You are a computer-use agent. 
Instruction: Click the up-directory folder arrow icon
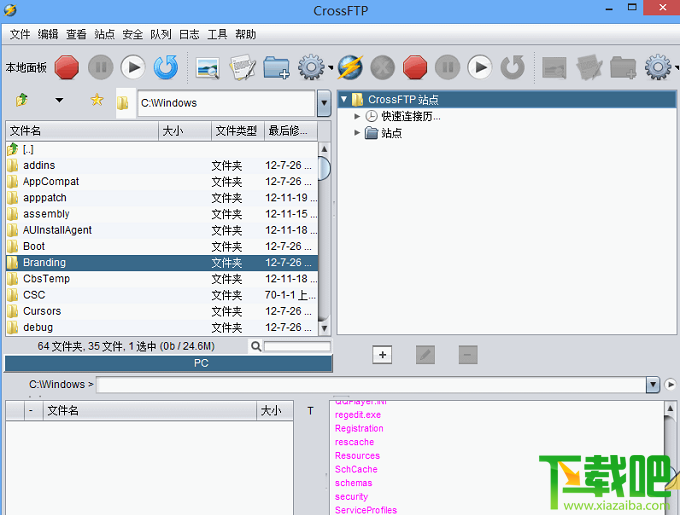point(22,100)
